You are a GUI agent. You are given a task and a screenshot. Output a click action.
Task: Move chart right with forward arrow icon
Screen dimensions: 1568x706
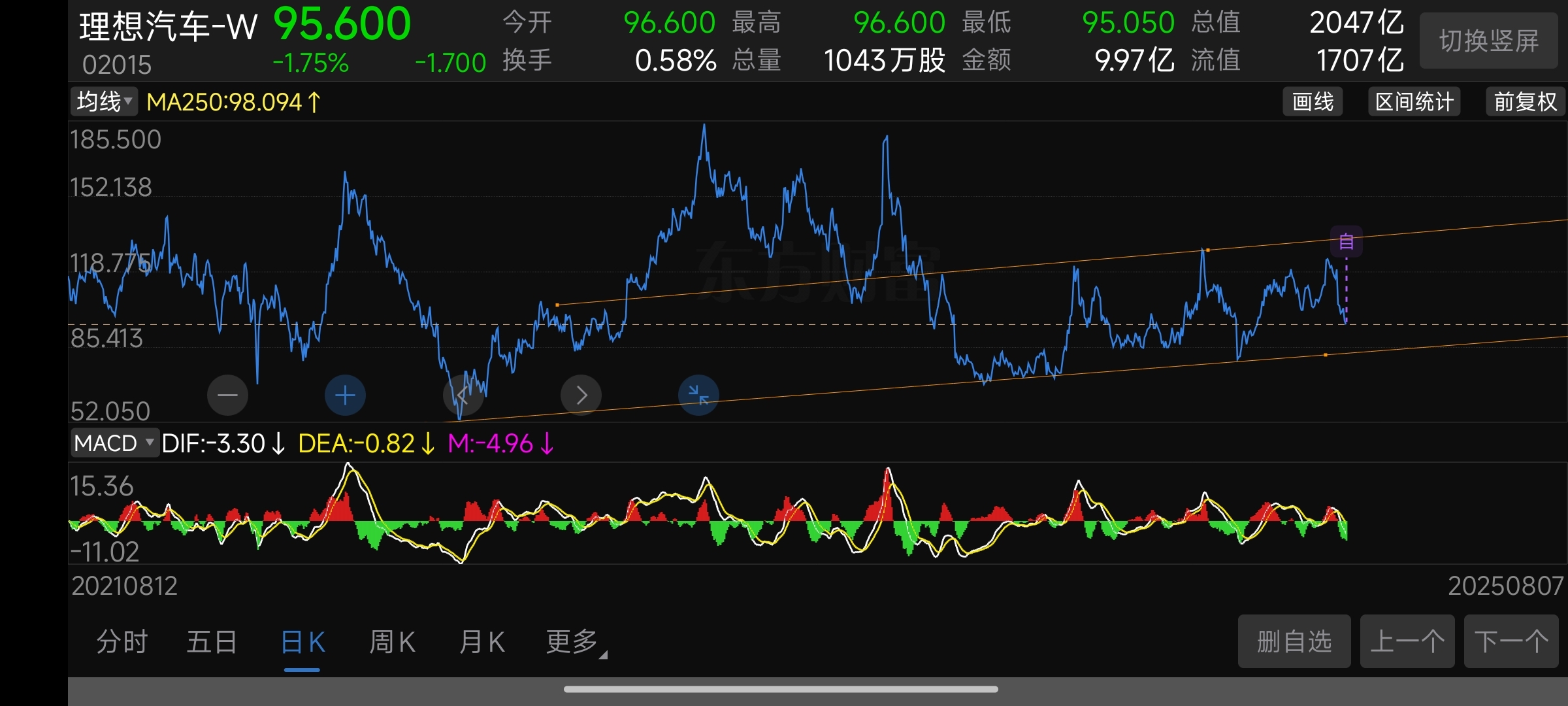[x=581, y=395]
